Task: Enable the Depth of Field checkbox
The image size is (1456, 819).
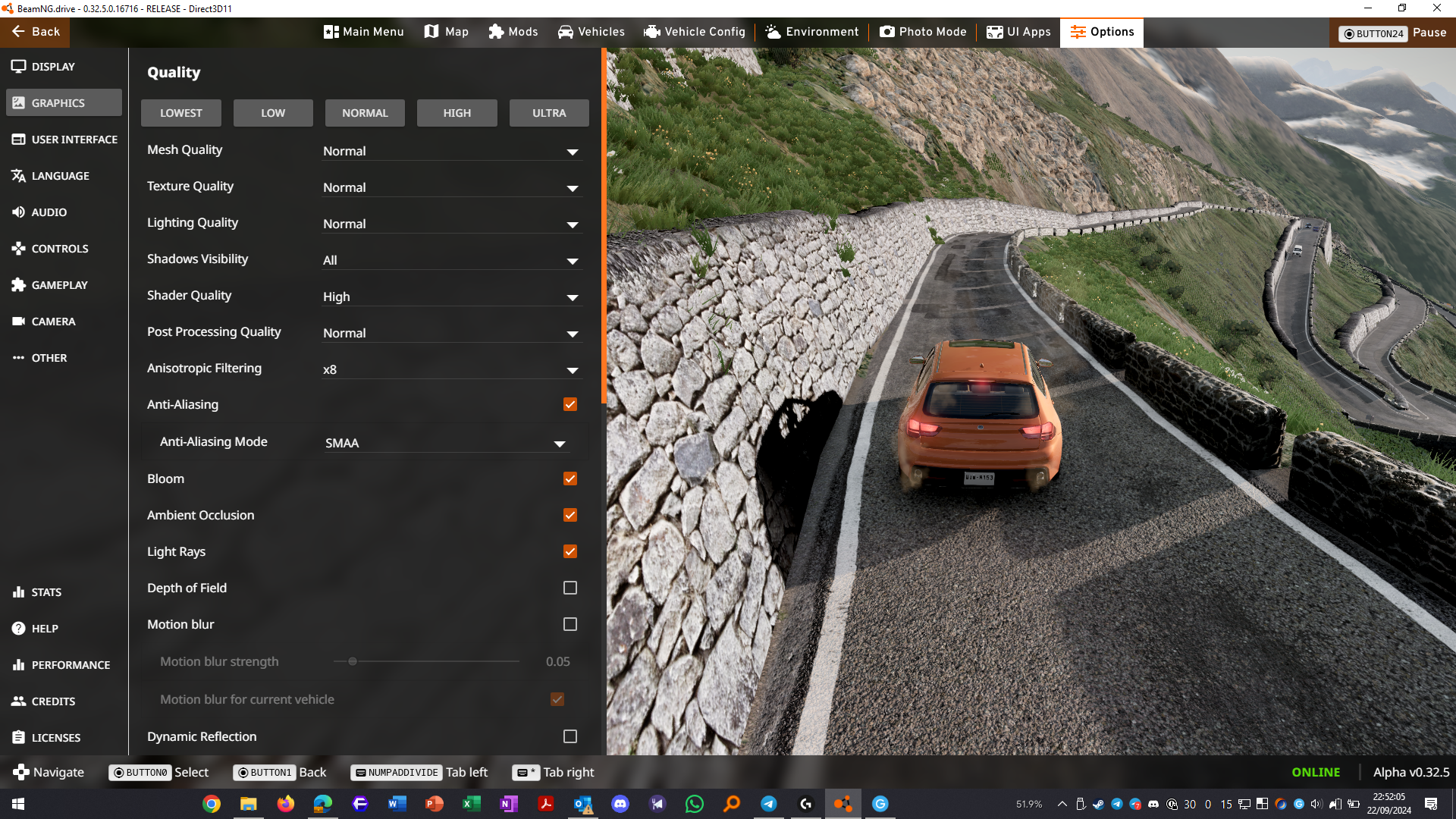Action: [x=570, y=588]
